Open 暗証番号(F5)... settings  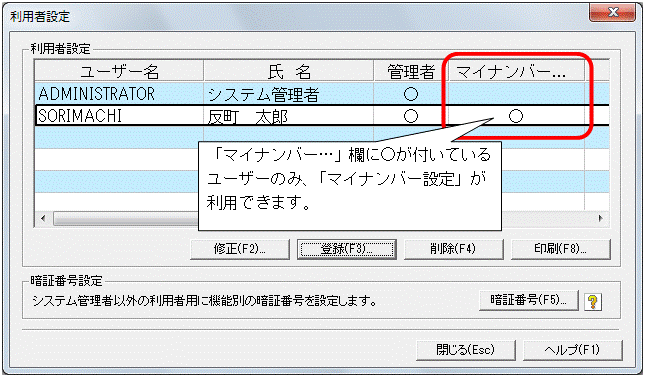tap(529, 300)
